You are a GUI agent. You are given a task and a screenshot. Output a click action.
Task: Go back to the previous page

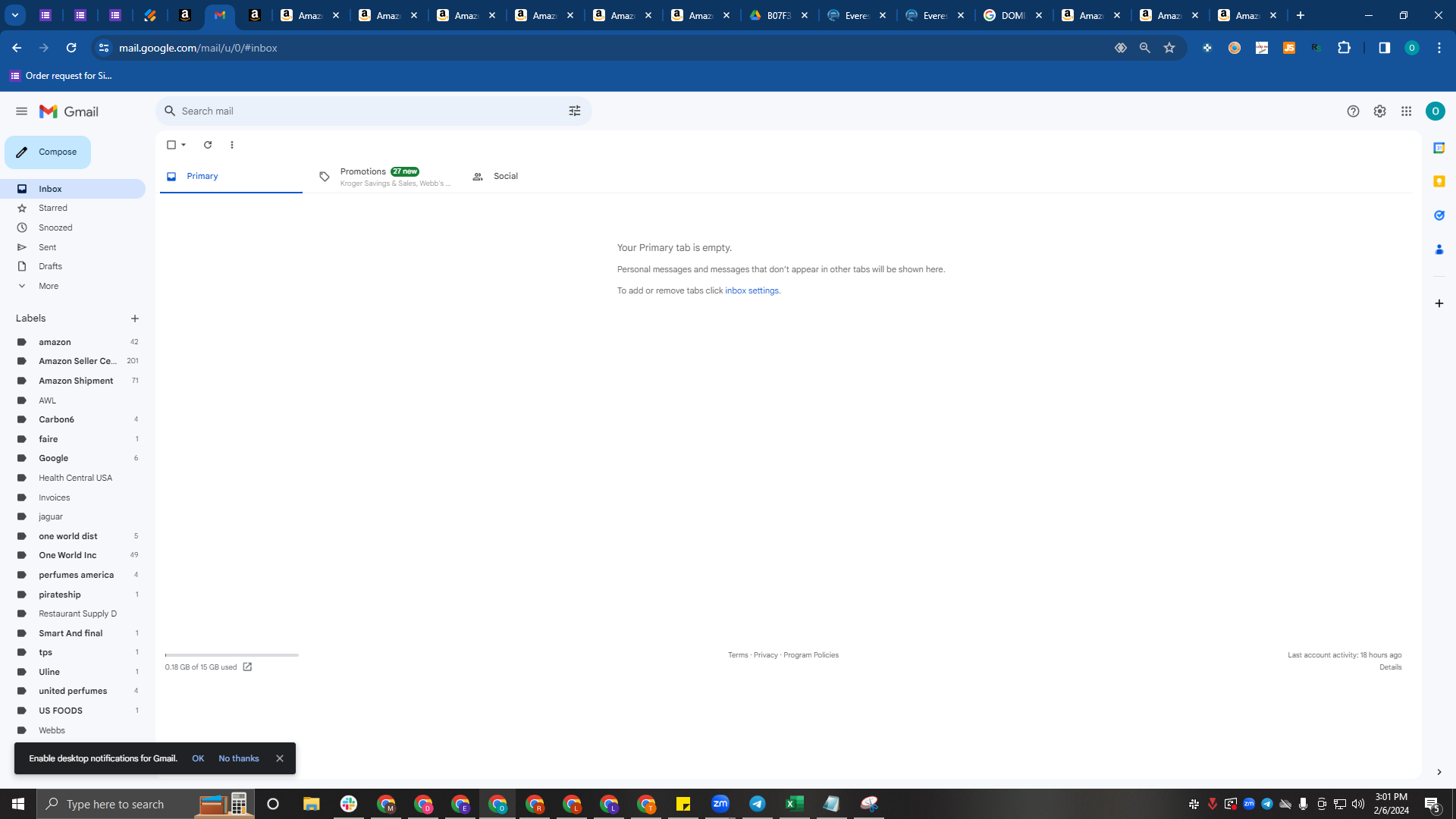click(17, 48)
